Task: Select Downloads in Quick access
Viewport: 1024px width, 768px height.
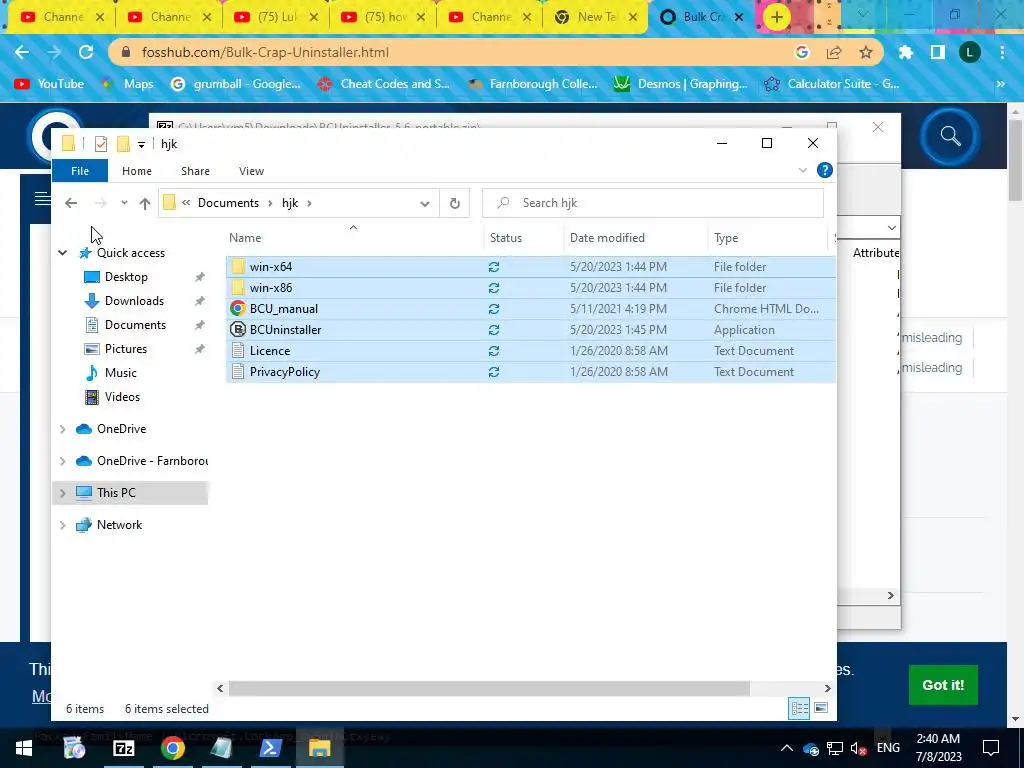Action: (x=134, y=301)
